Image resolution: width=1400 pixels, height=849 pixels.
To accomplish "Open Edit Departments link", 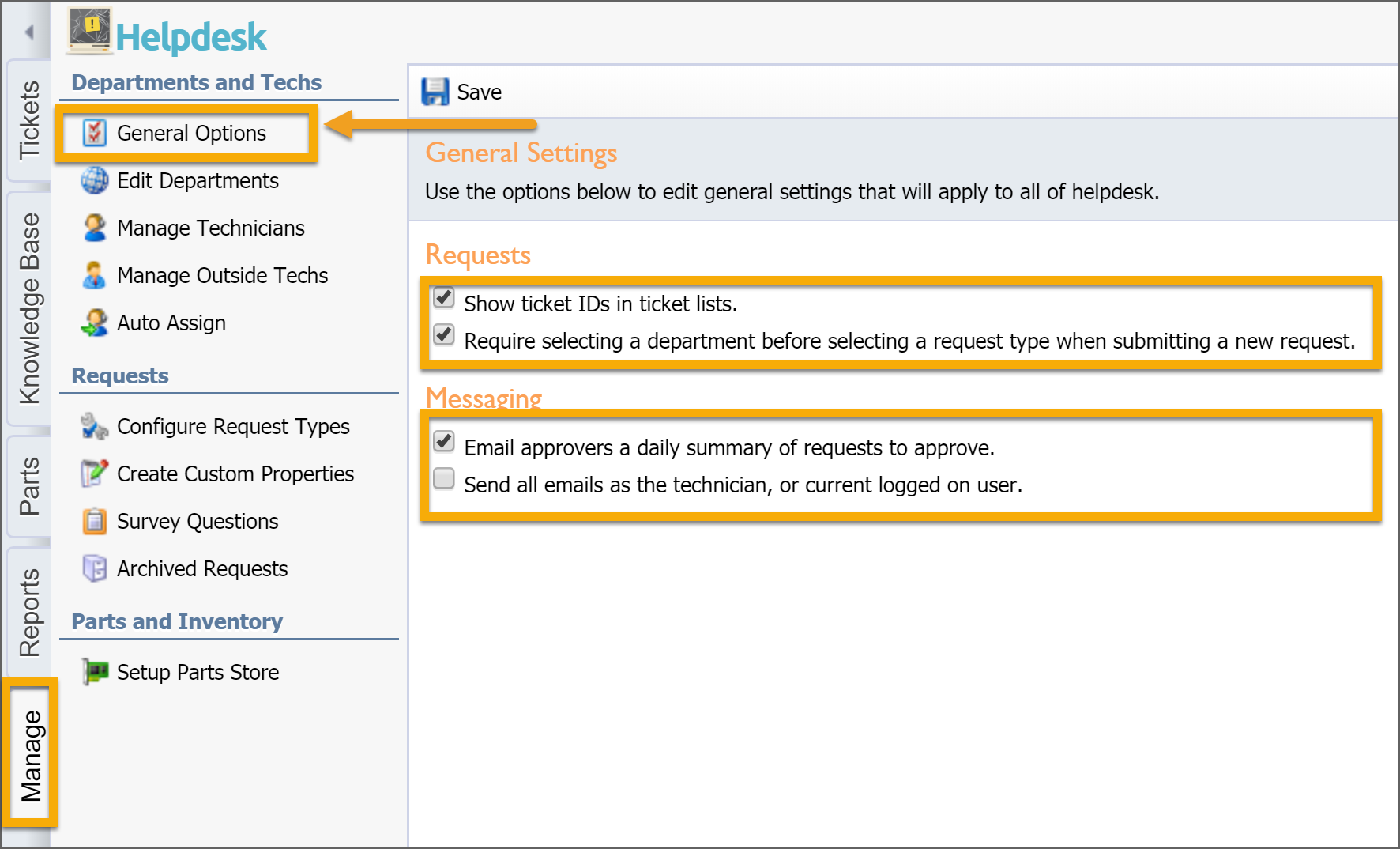I will (x=198, y=181).
